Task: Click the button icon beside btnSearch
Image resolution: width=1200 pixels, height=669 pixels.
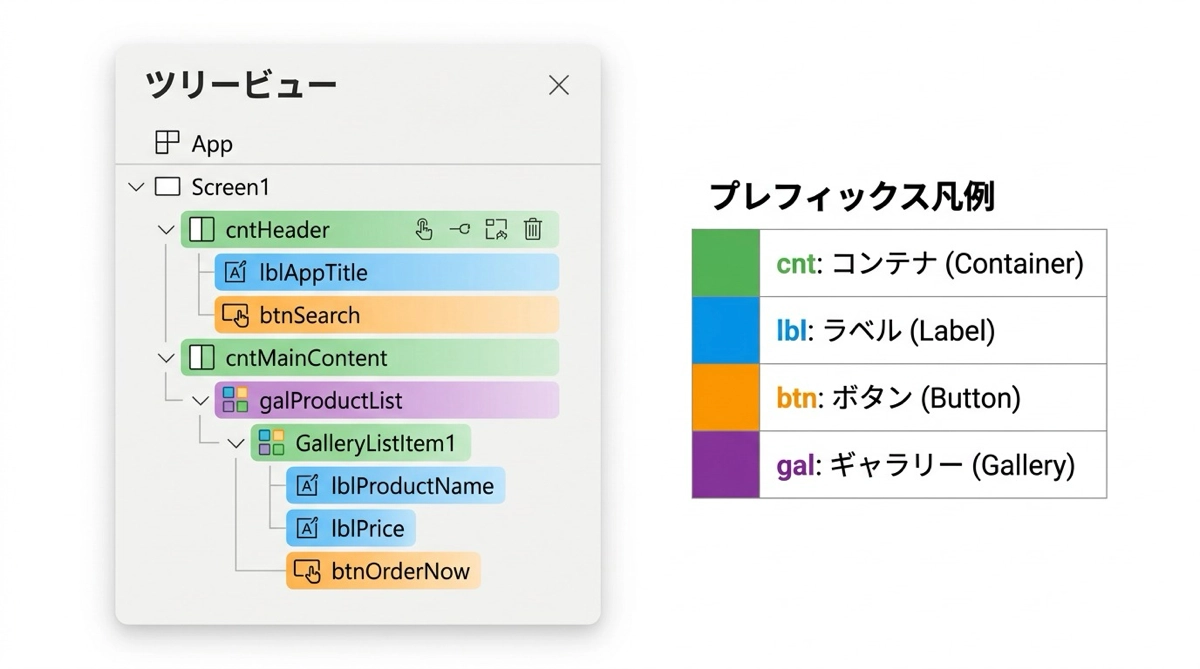Action: tap(235, 315)
